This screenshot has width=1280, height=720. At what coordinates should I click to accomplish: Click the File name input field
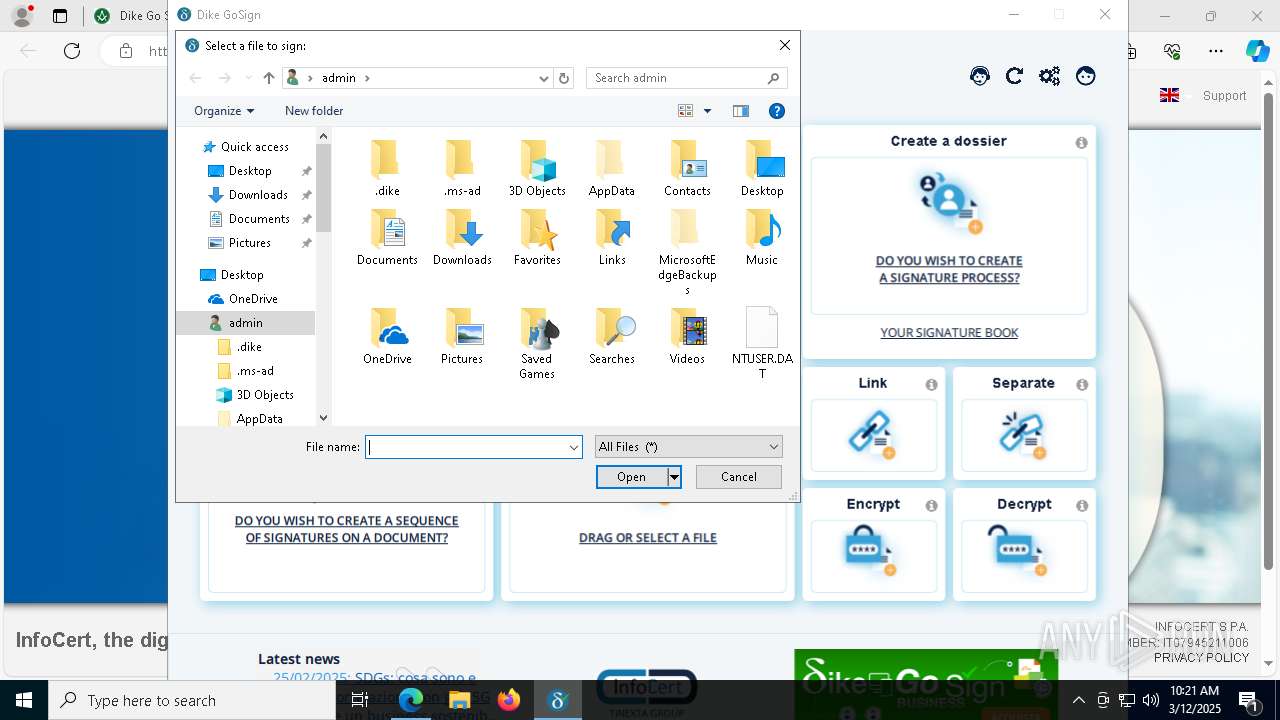[466, 447]
